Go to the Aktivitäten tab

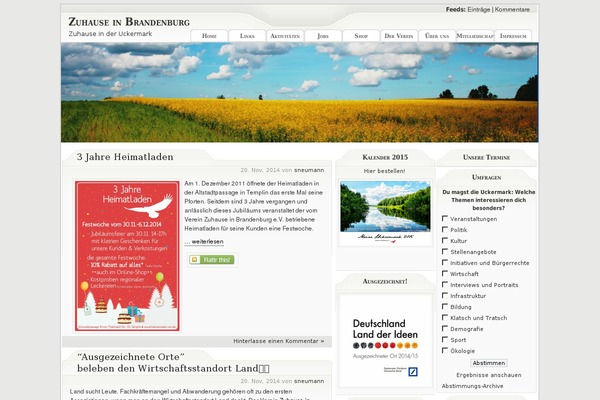(285, 36)
